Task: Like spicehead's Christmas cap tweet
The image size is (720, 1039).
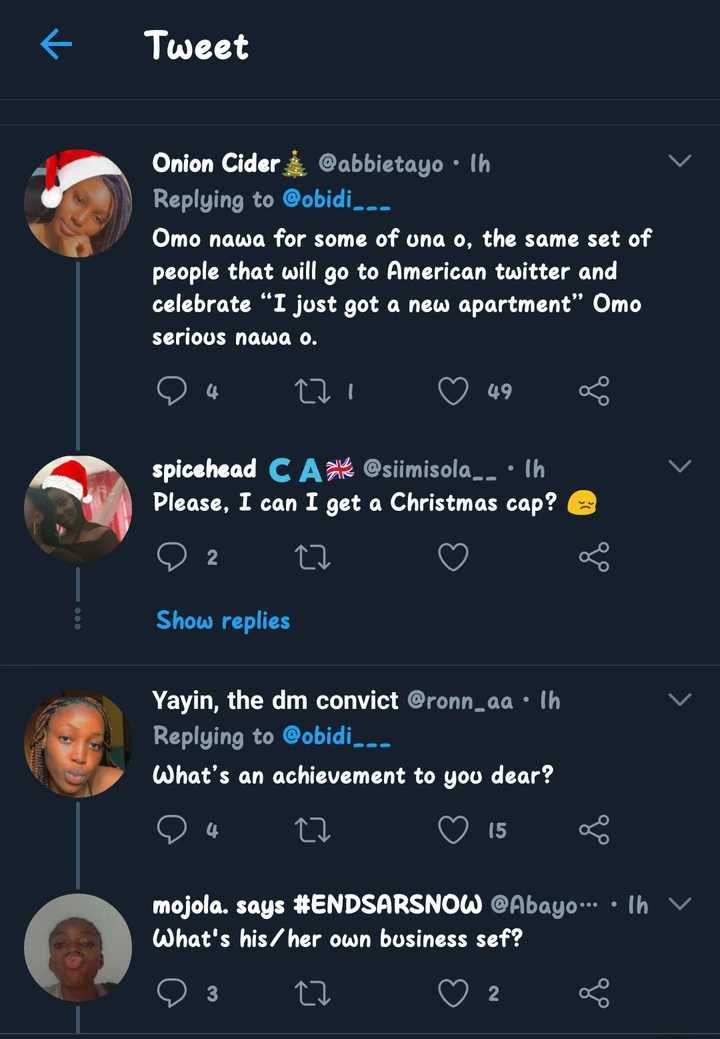Action: click(454, 557)
